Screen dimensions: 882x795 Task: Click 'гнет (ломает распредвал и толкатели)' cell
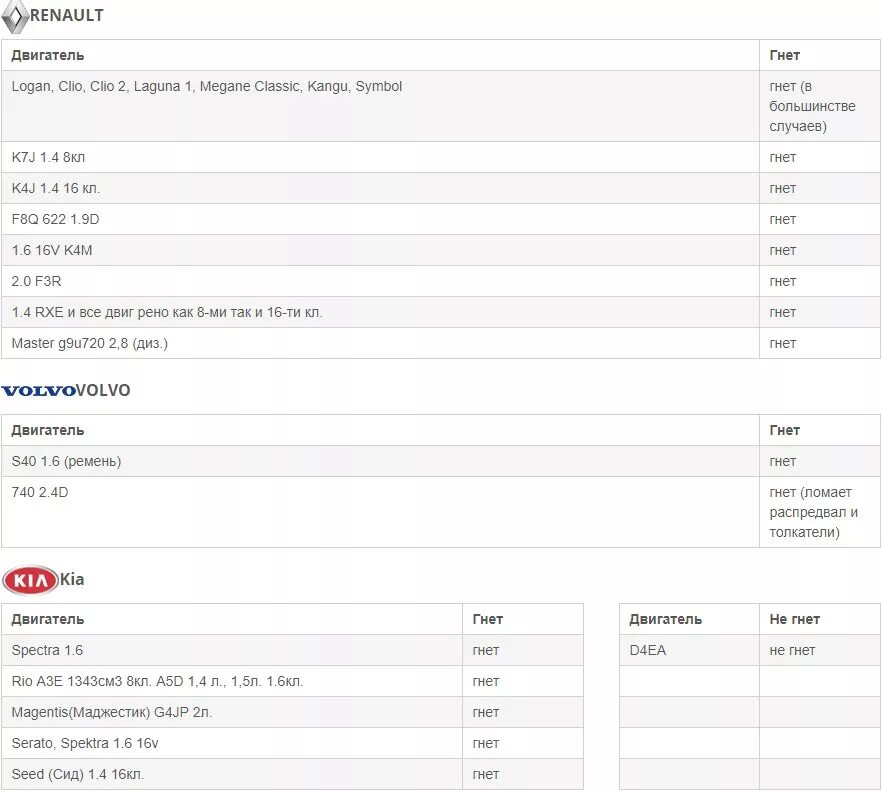pos(820,512)
